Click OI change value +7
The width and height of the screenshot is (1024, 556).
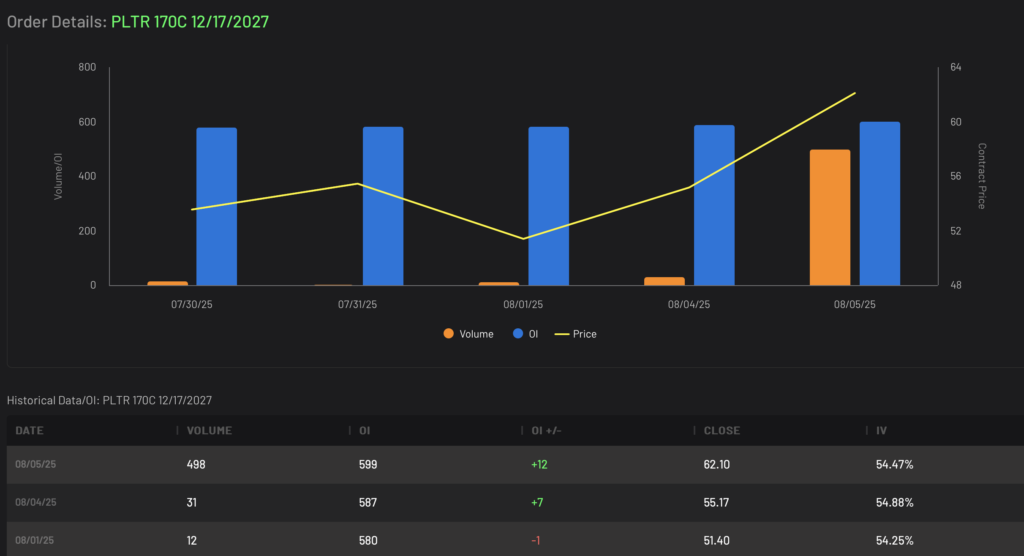click(x=537, y=502)
